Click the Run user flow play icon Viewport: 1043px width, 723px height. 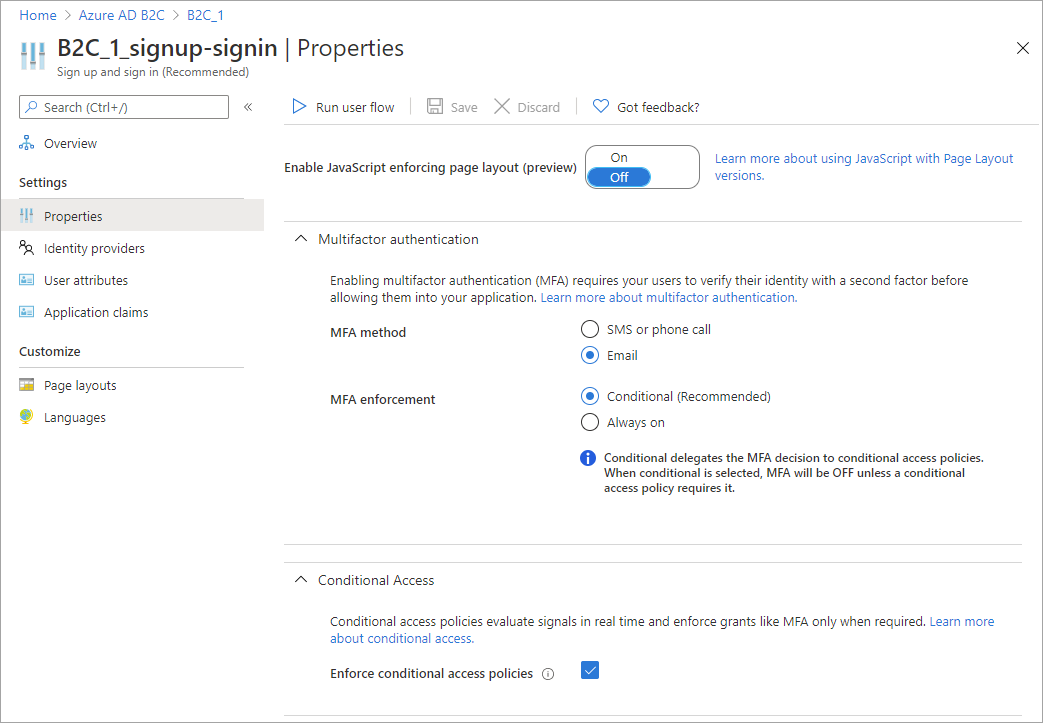299,107
